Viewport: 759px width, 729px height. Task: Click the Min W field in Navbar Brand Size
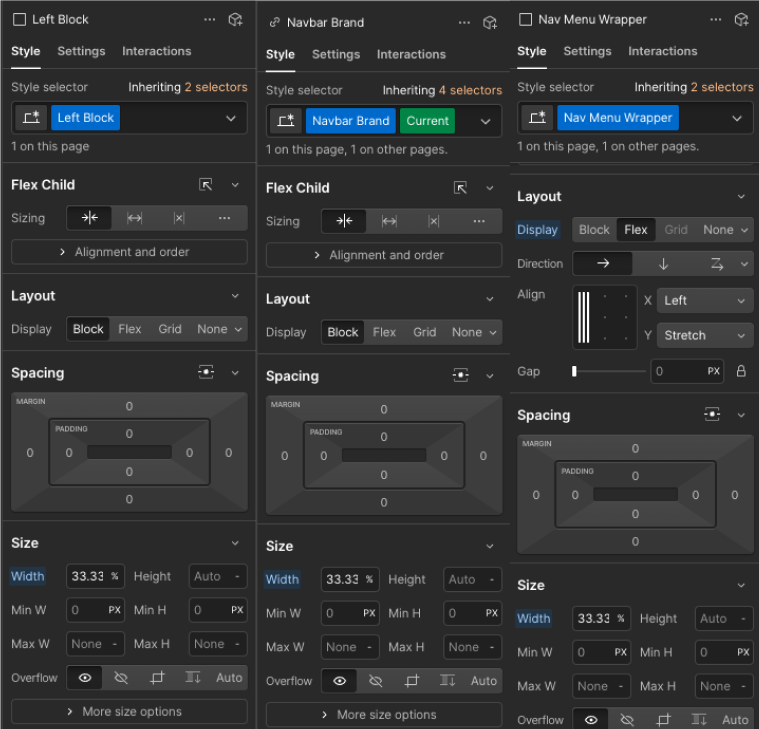pyautogui.click(x=350, y=613)
